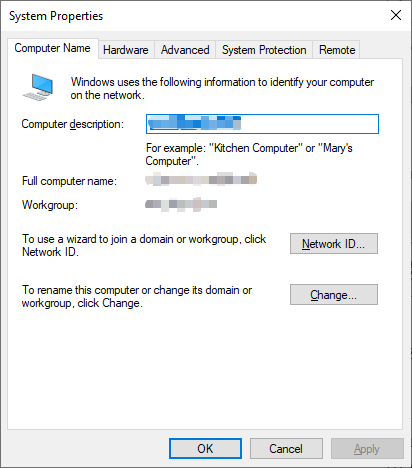Click the Change... button
Viewport: 412px width, 468px height.
tap(334, 295)
